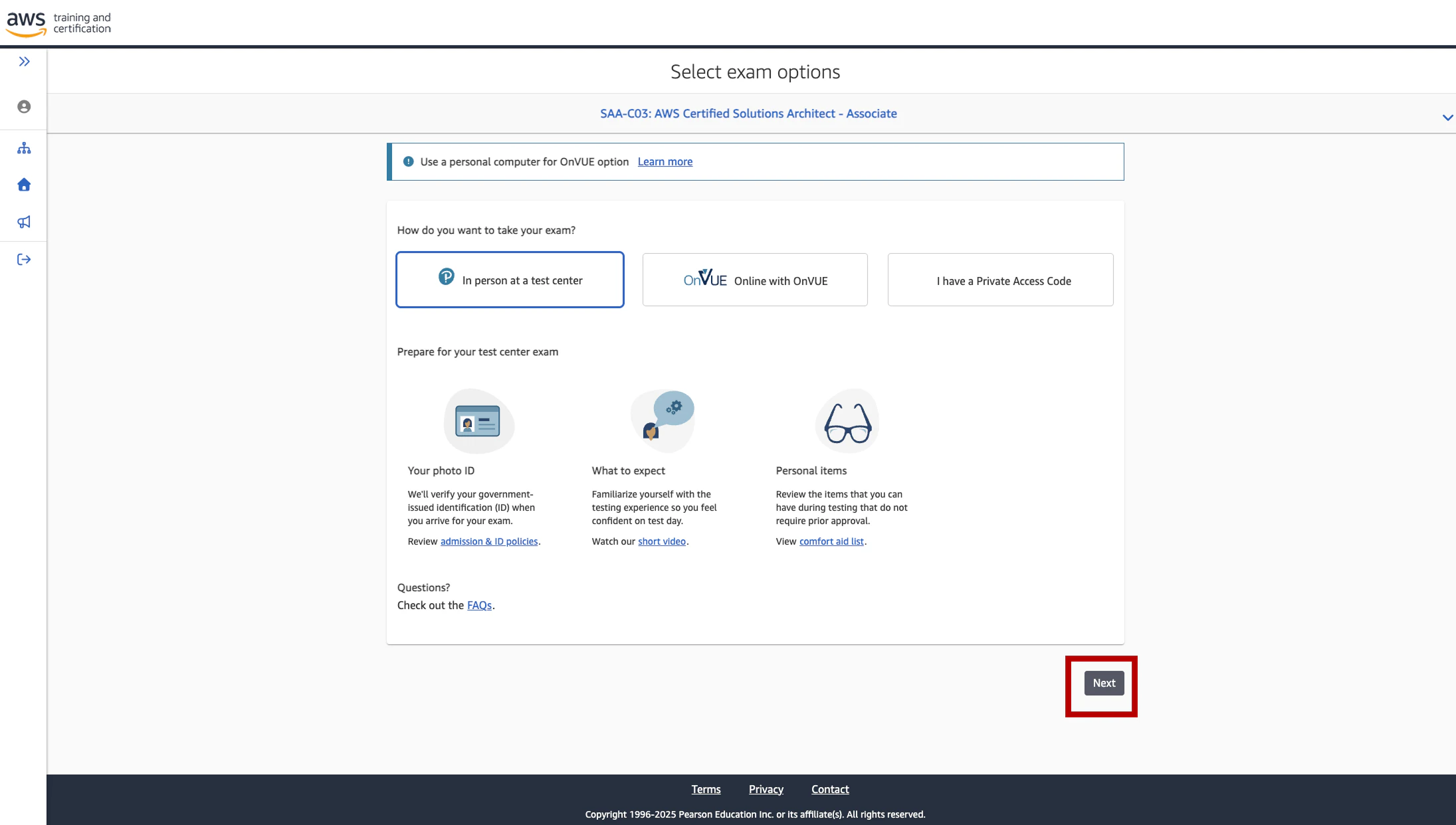Open Privacy in the footer
Screen dimensions: 1456x825
[x=766, y=789]
